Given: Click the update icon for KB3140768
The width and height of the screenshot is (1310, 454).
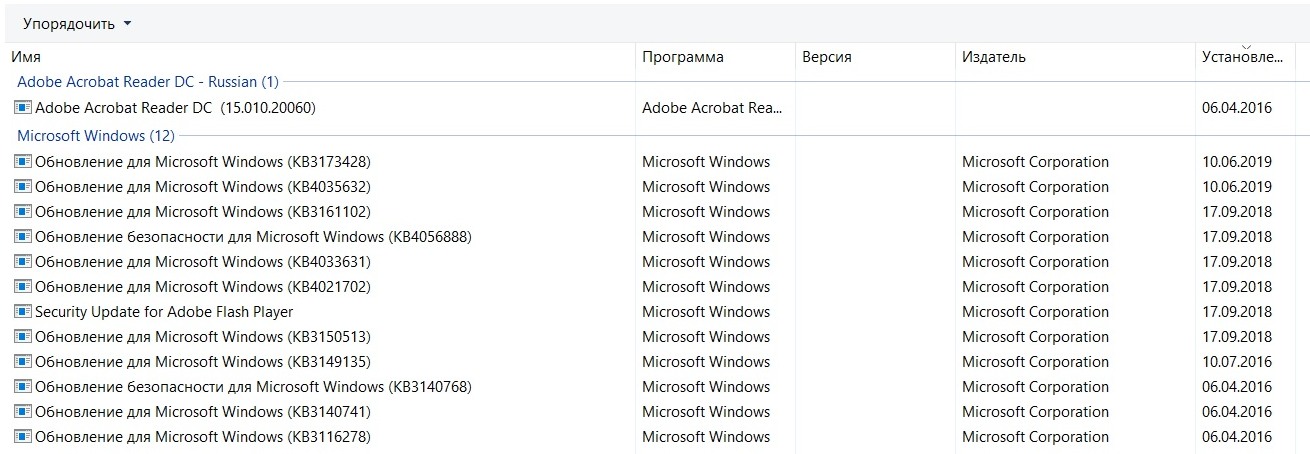Looking at the screenshot, I should point(23,386).
